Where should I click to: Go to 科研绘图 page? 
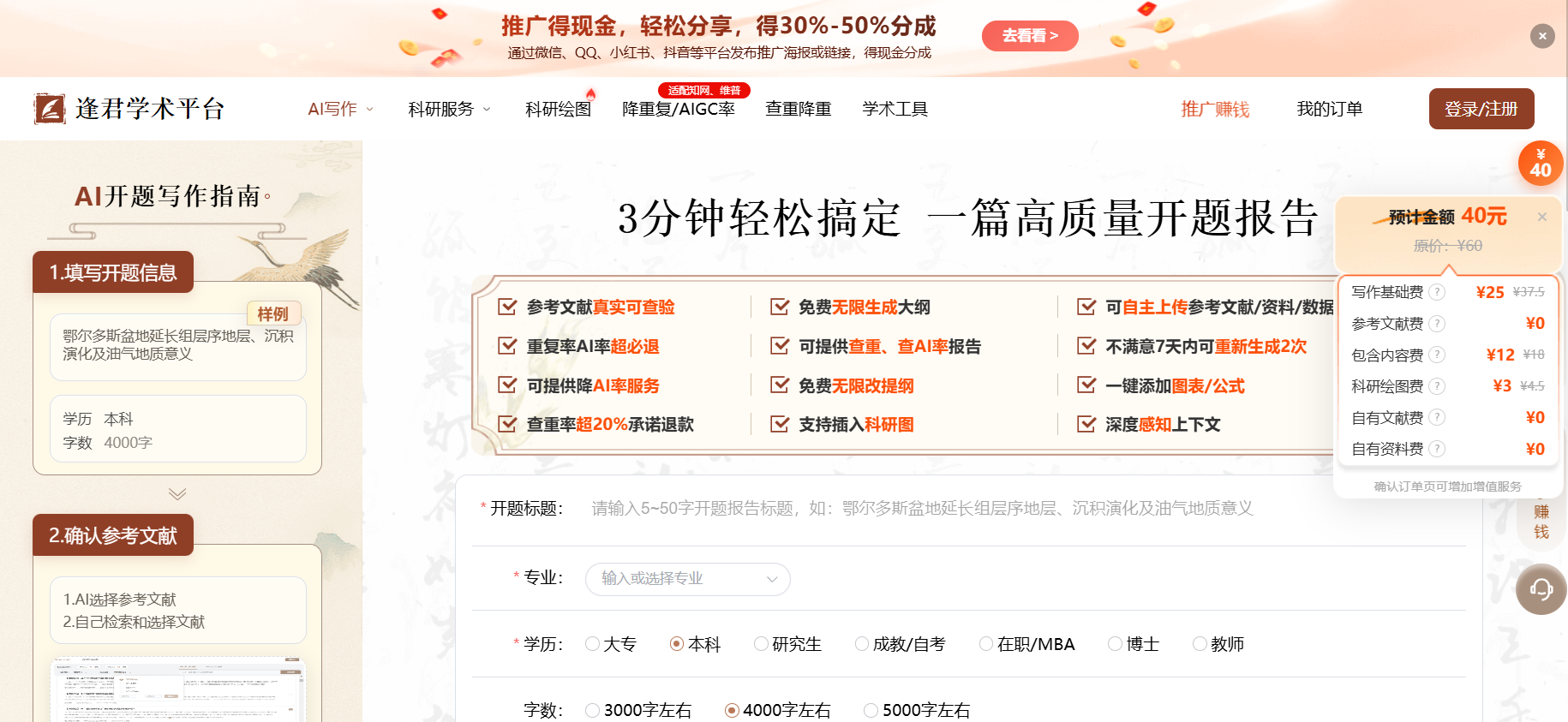point(558,109)
